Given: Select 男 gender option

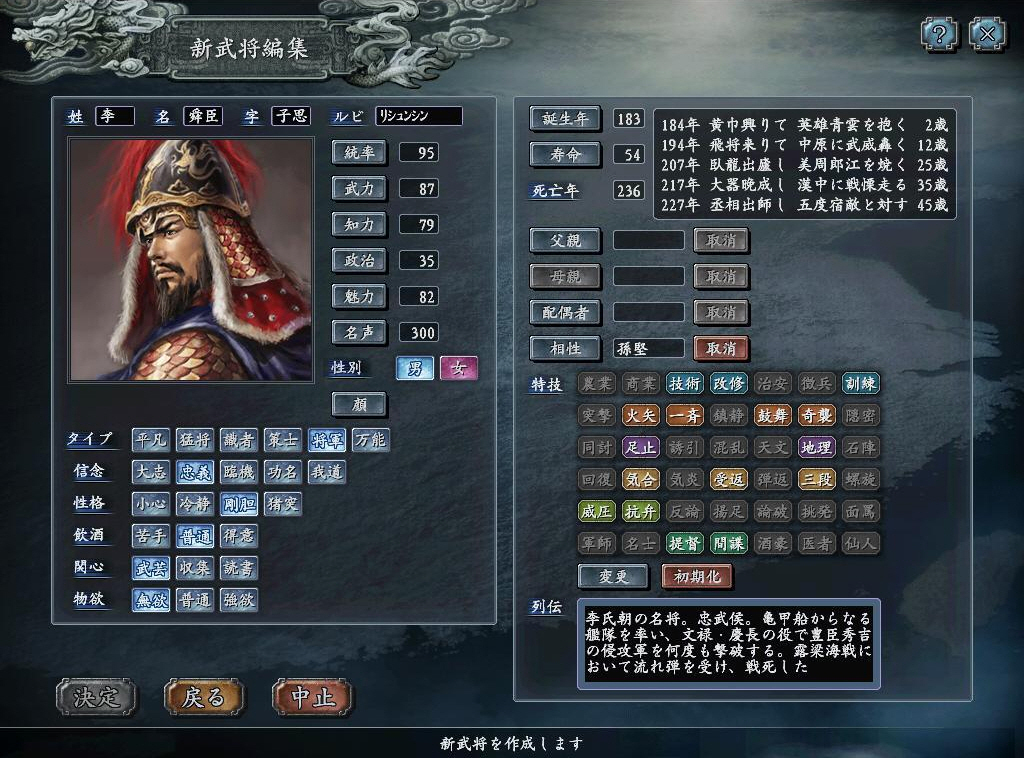Looking at the screenshot, I should 415,369.
